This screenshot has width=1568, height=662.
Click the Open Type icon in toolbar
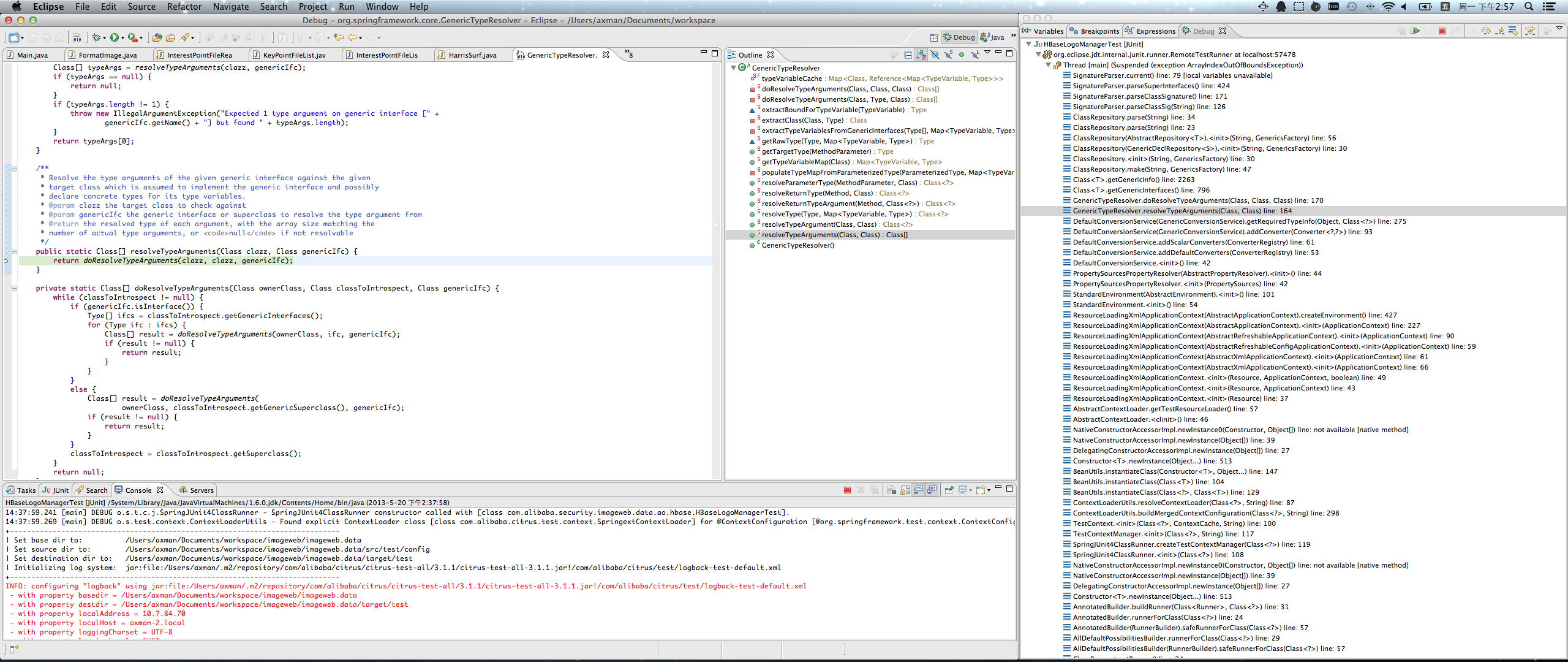pyautogui.click(x=157, y=37)
